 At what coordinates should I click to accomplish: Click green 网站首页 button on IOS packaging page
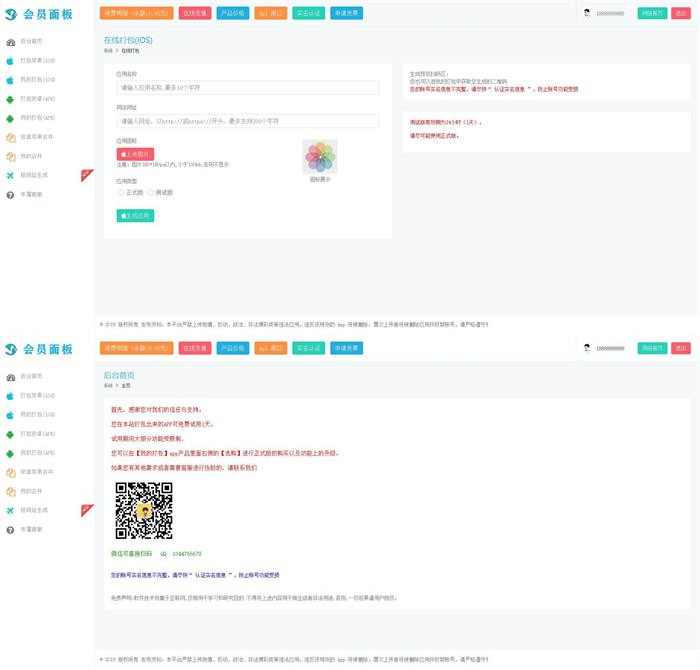click(652, 13)
